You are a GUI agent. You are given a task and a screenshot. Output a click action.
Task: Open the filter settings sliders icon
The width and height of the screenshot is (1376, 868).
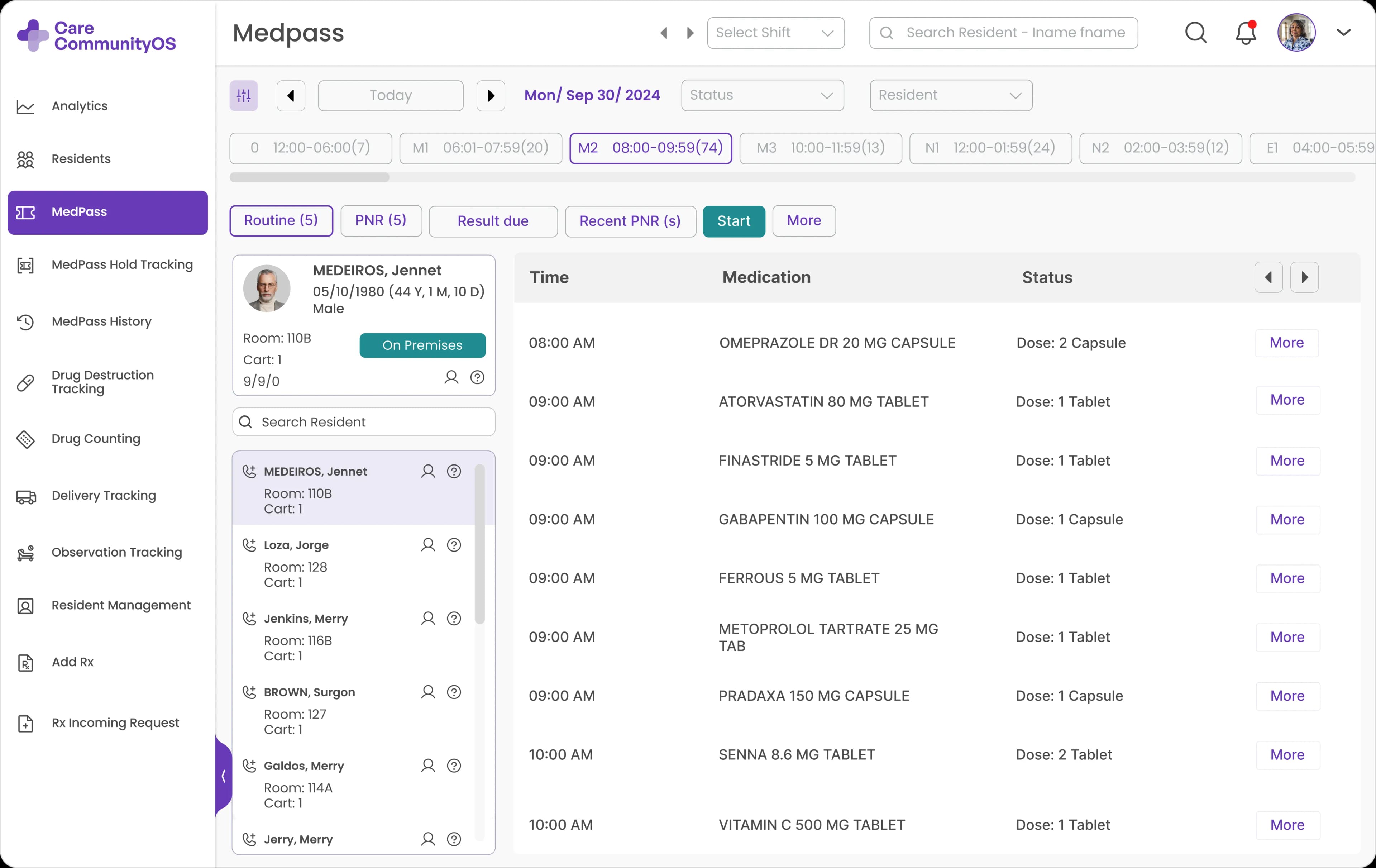tap(243, 95)
